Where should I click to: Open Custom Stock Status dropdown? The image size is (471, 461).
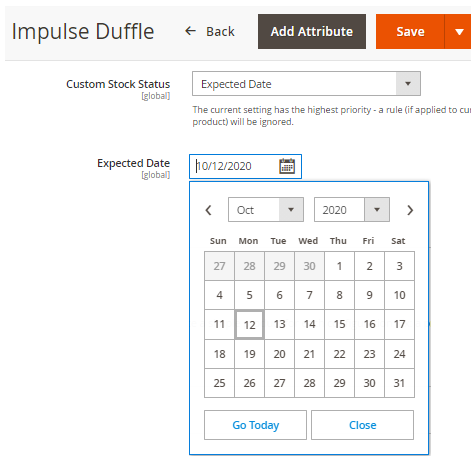306,84
